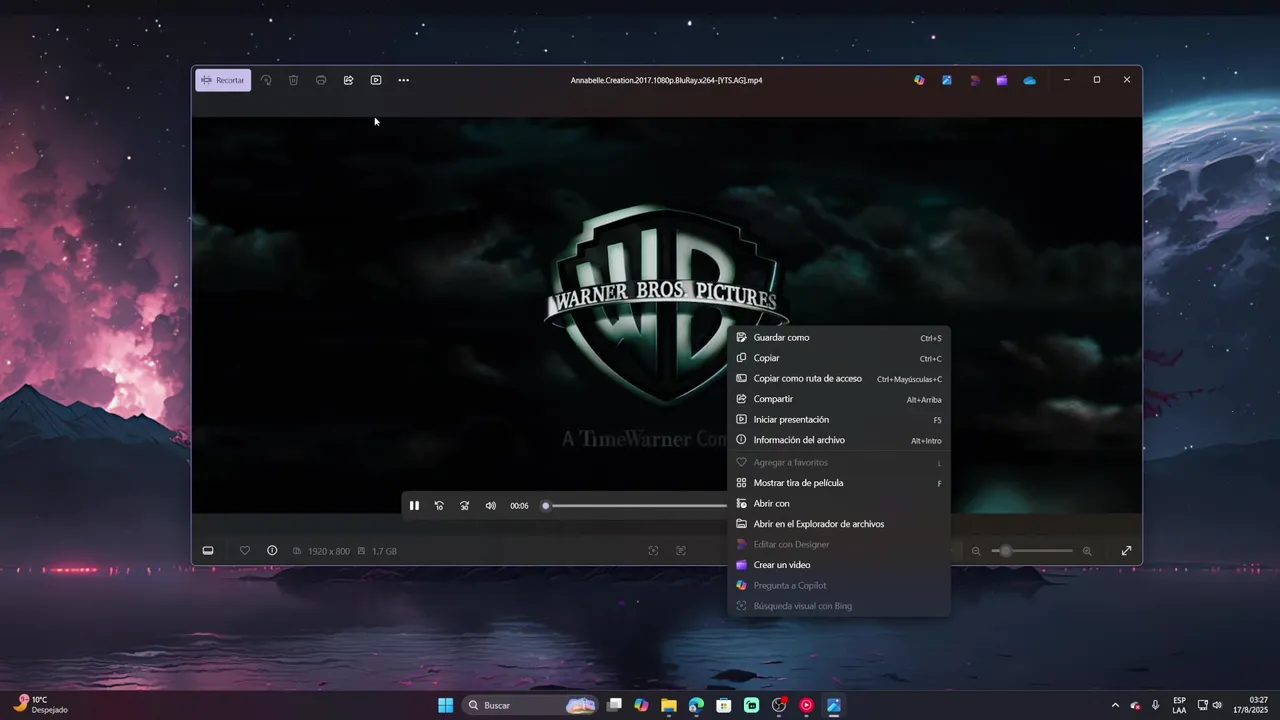Click the seek bar position handle
This screenshot has width=1280, height=720.
(x=546, y=506)
